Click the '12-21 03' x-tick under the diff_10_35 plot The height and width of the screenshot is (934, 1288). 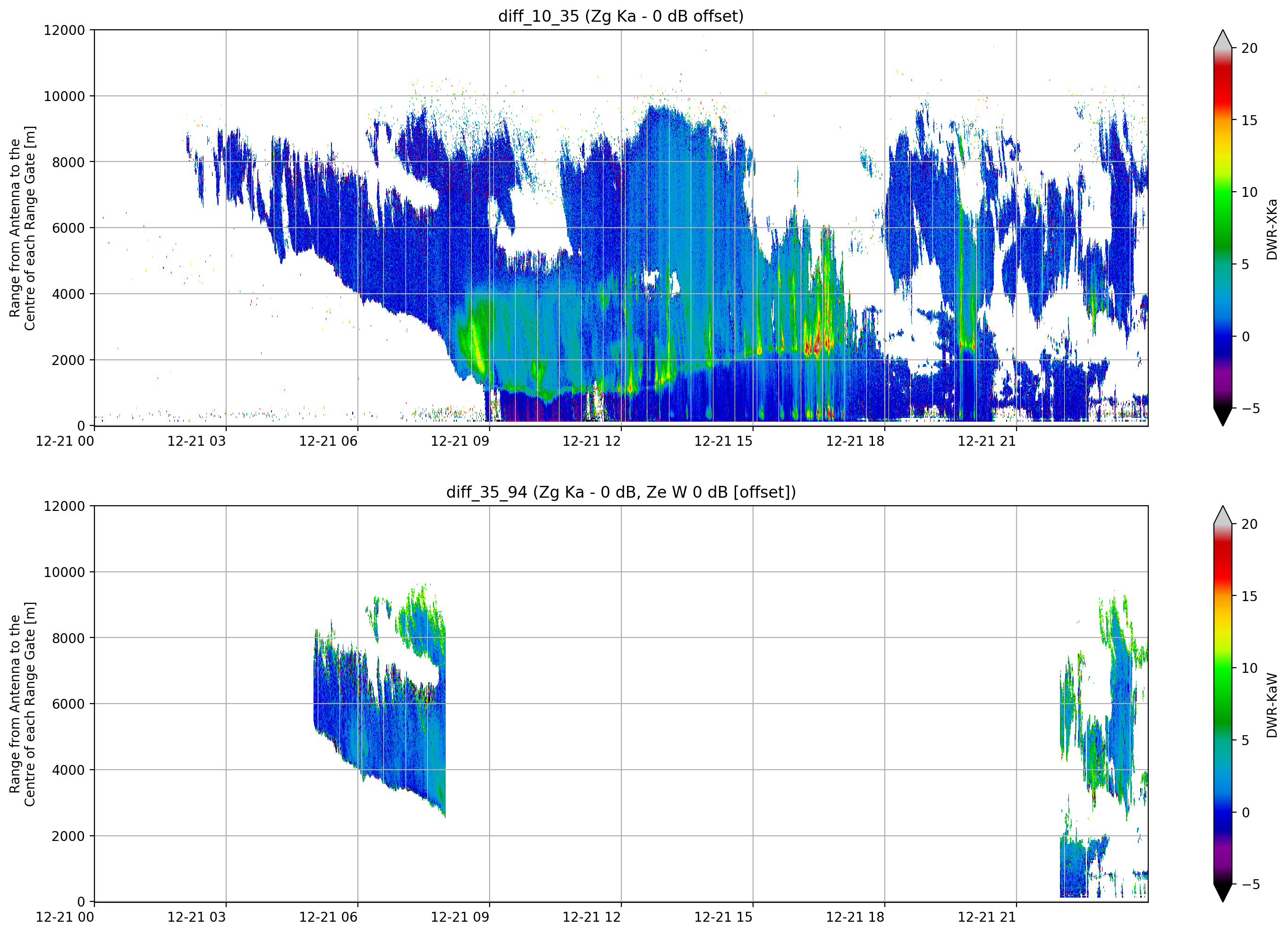pos(196,441)
